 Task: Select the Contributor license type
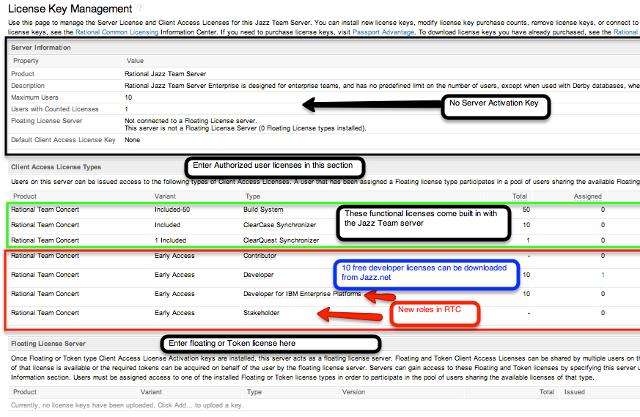[260, 256]
